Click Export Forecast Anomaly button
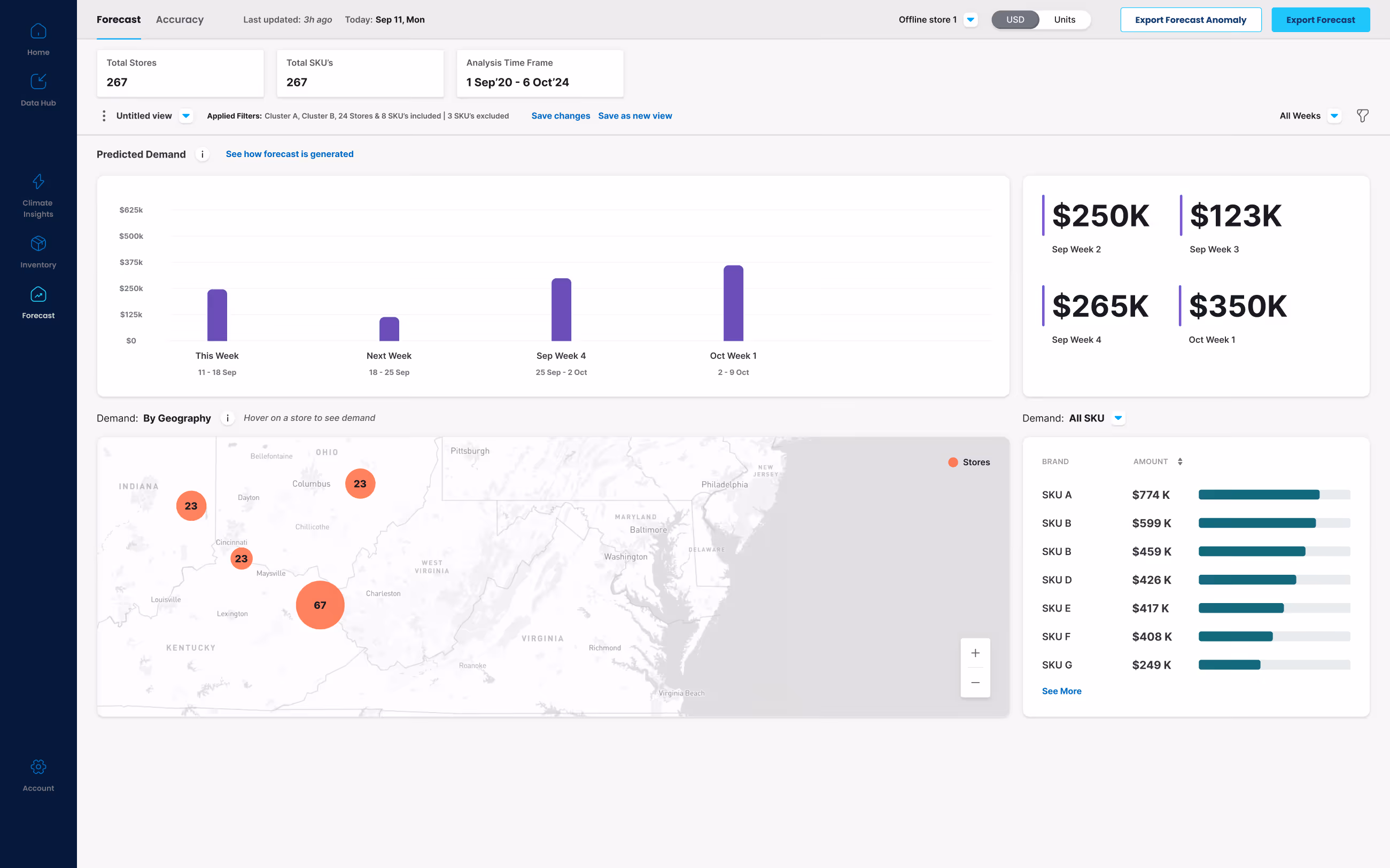Screen dimensions: 1390x868 click(1191, 20)
